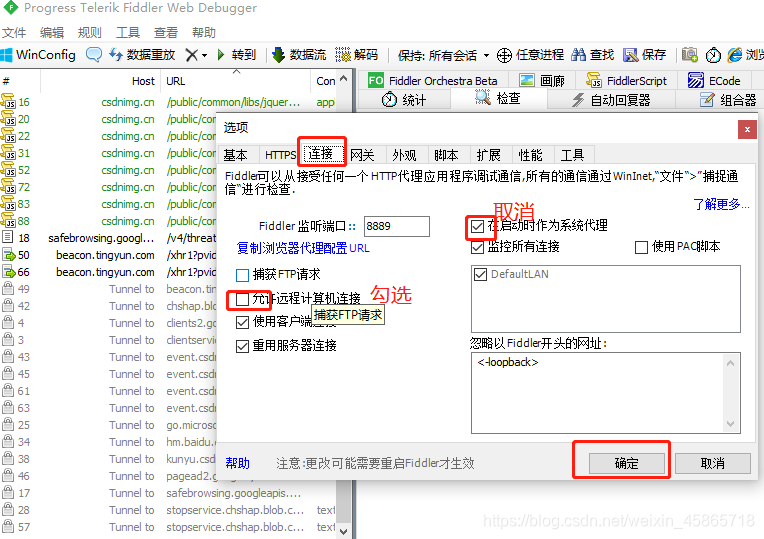Click the bypass URLs text box
The width and height of the screenshot is (764, 539).
pyautogui.click(x=606, y=393)
